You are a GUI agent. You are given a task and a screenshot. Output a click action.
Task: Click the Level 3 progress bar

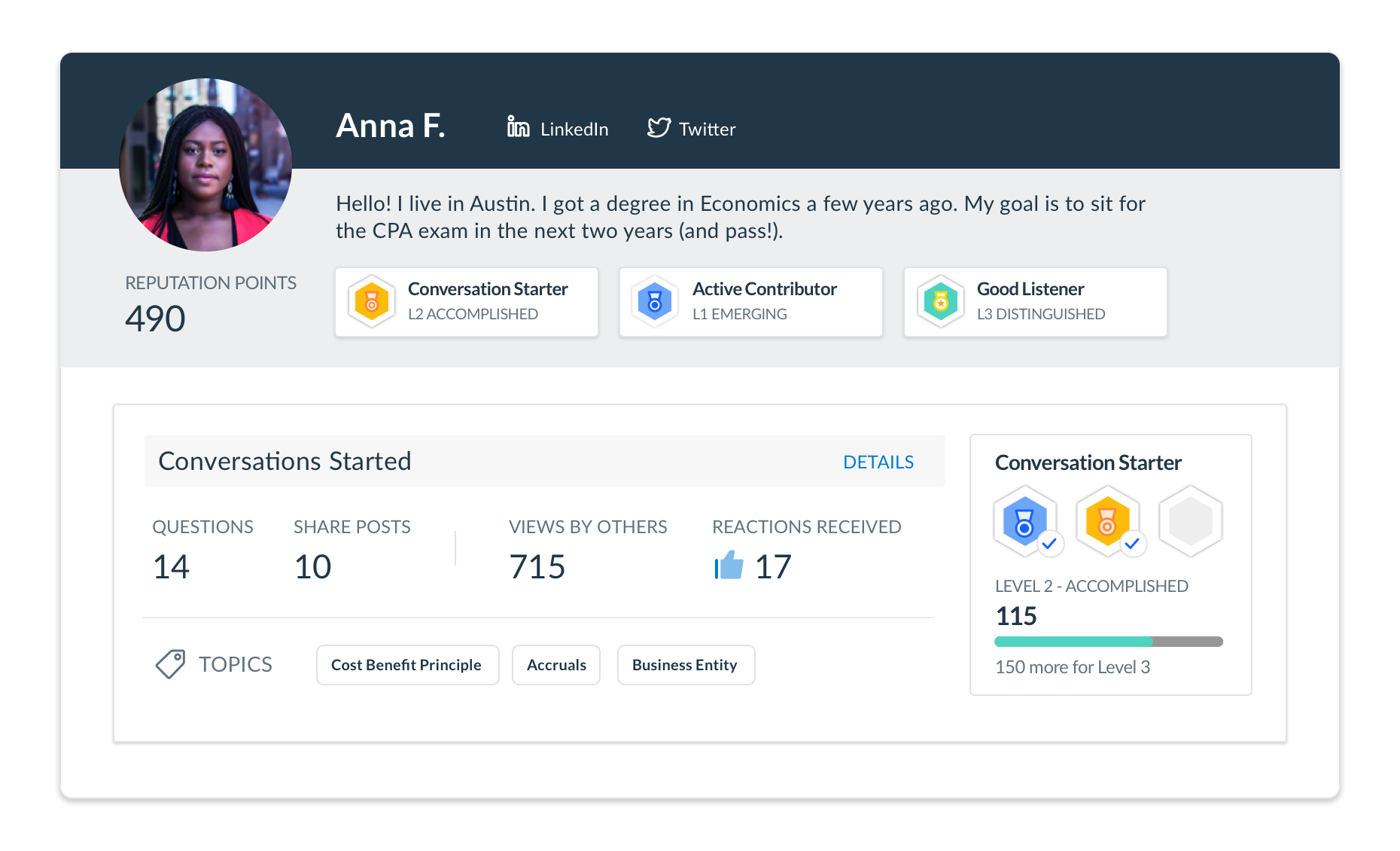pyautogui.click(x=1108, y=642)
